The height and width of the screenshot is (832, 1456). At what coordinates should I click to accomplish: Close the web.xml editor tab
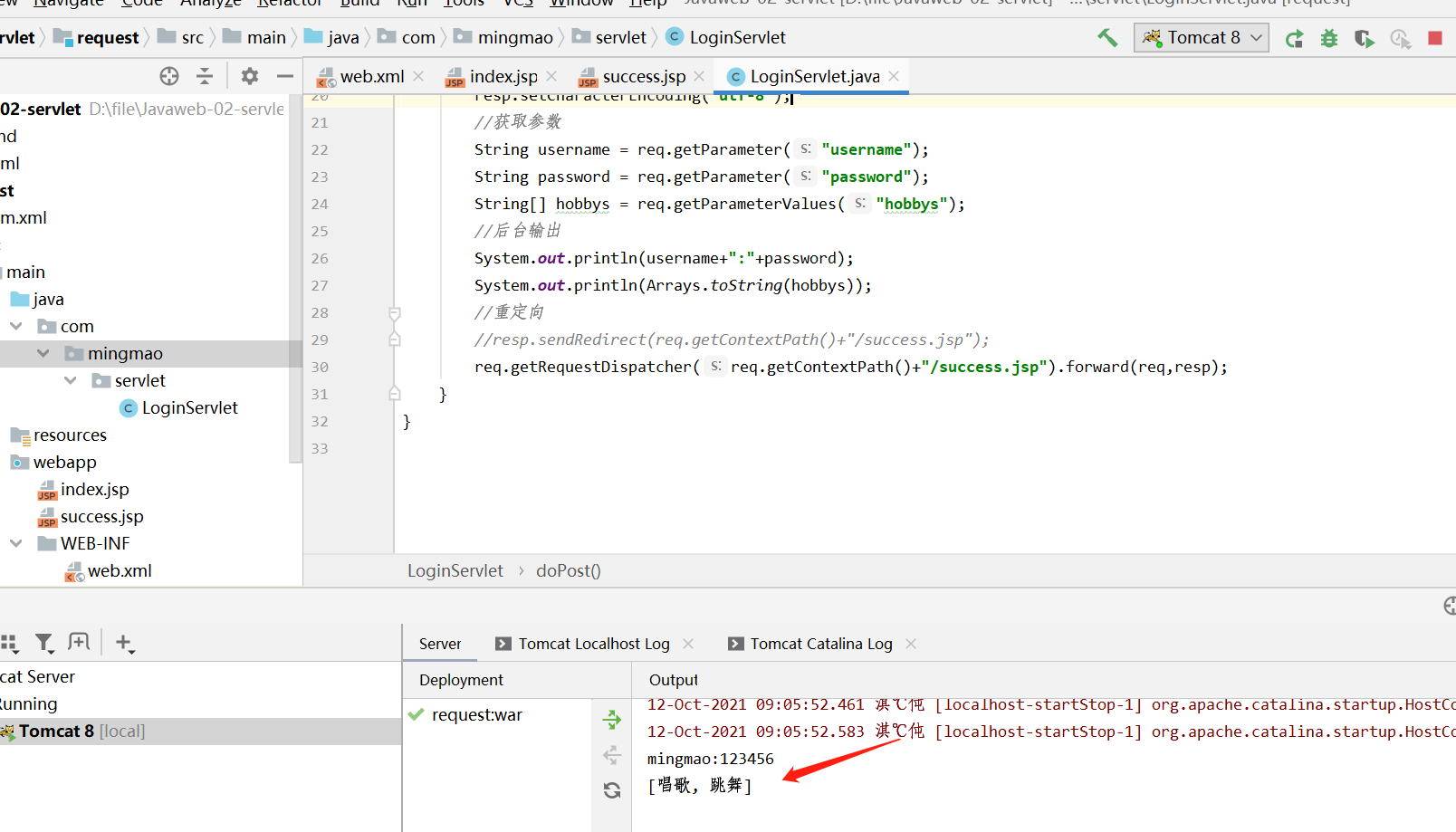418,77
